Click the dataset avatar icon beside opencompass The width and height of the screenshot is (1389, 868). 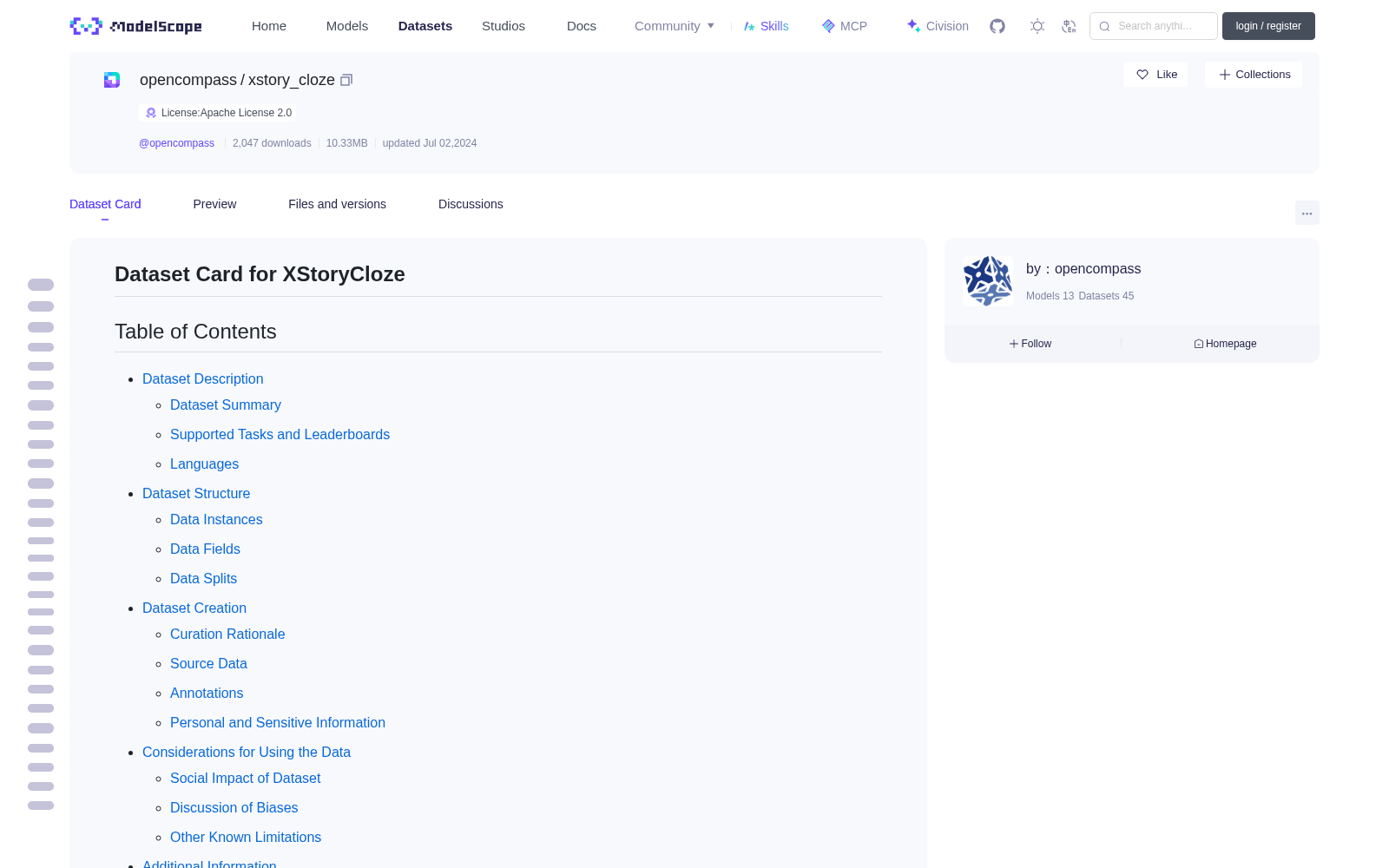click(x=112, y=80)
